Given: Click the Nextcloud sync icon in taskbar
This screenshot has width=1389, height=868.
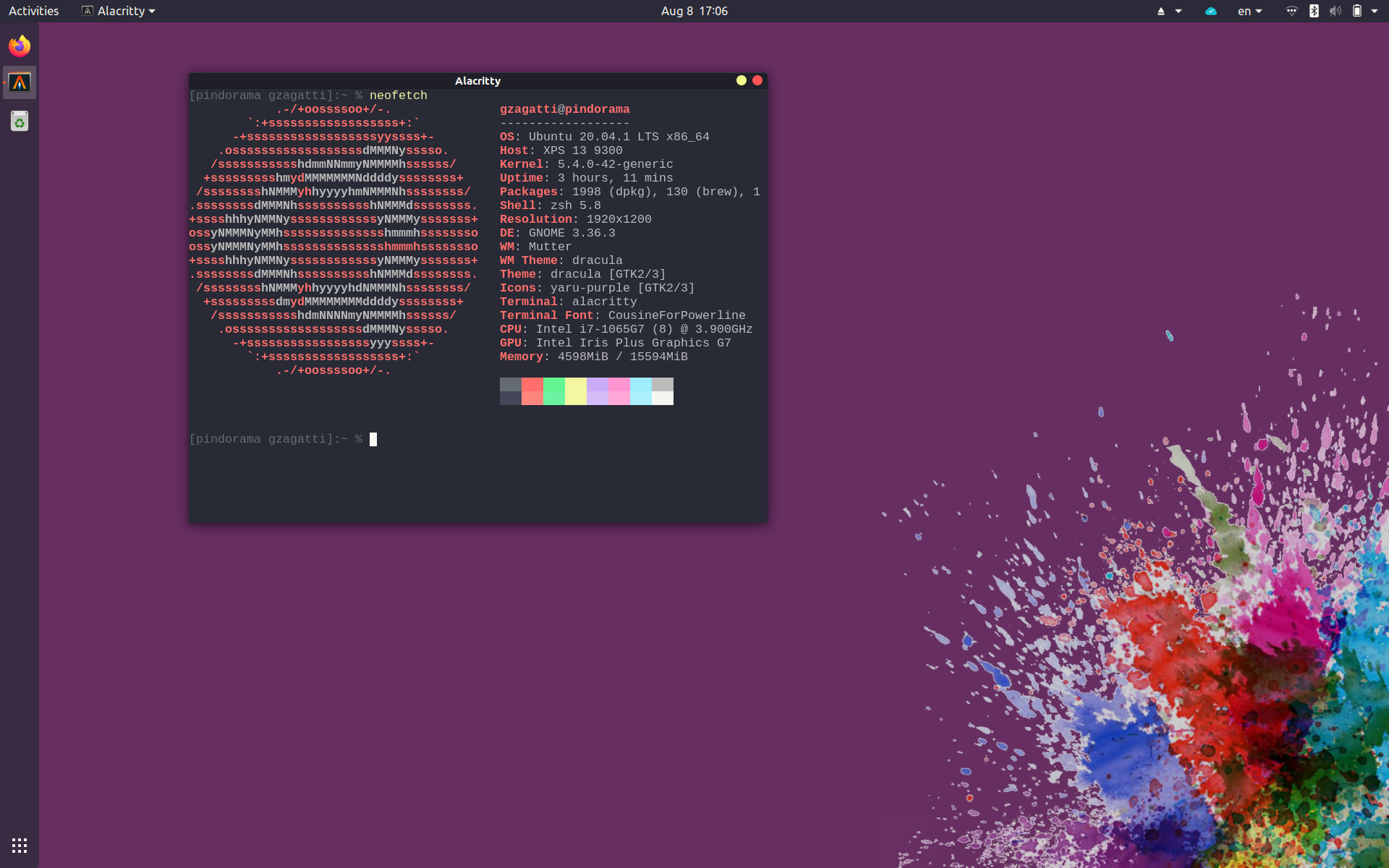Looking at the screenshot, I should [x=1210, y=10].
